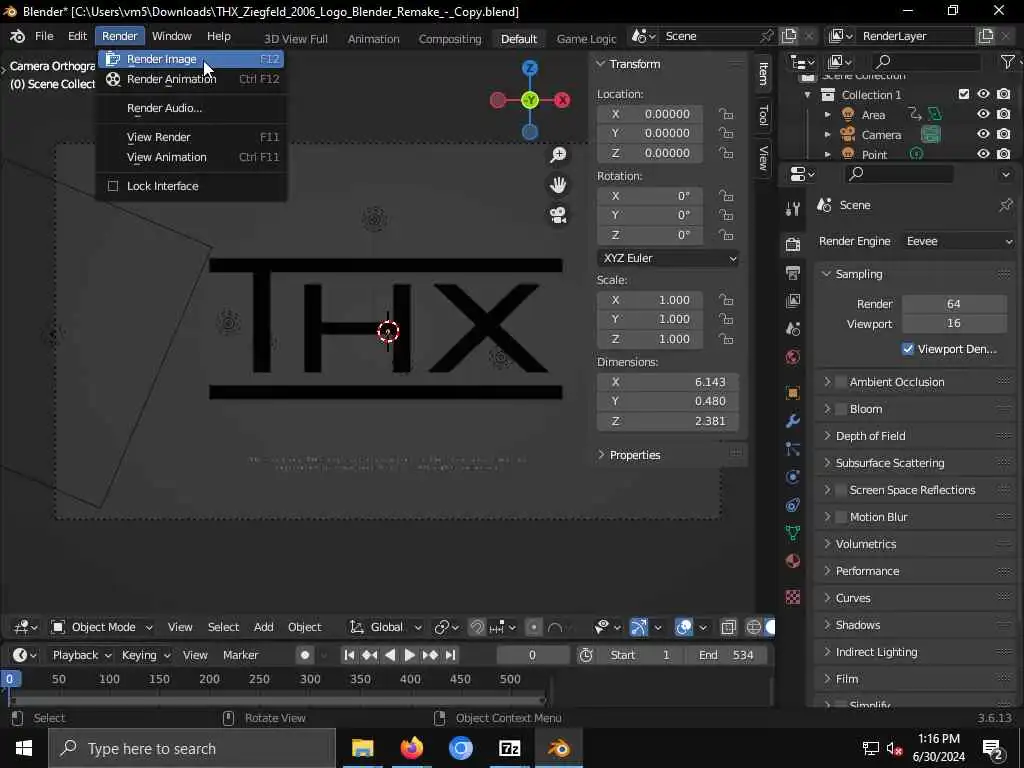The image size is (1024, 768).
Task: Hide Area light with eye icon
Action: tap(983, 114)
